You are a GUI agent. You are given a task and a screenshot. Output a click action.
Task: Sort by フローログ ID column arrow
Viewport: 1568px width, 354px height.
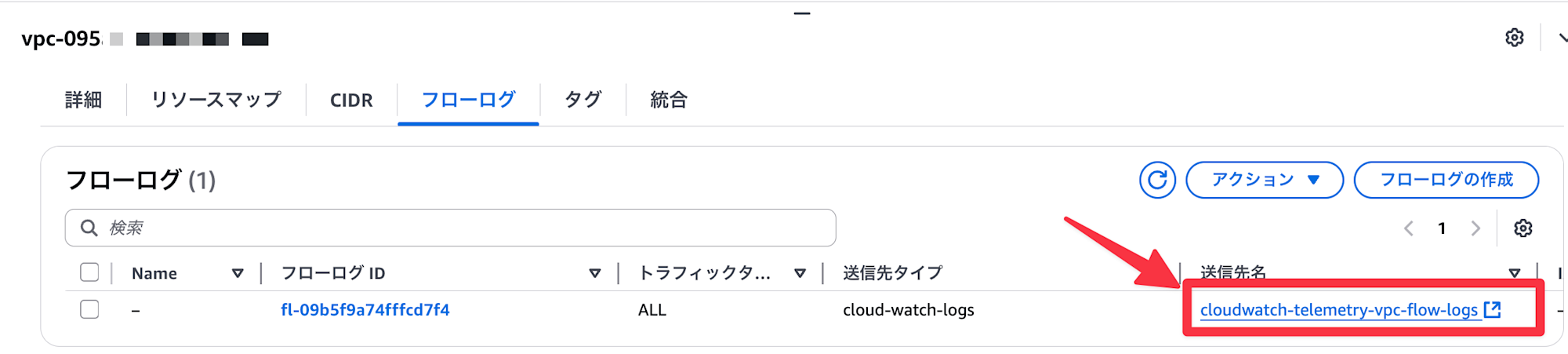pyautogui.click(x=595, y=273)
